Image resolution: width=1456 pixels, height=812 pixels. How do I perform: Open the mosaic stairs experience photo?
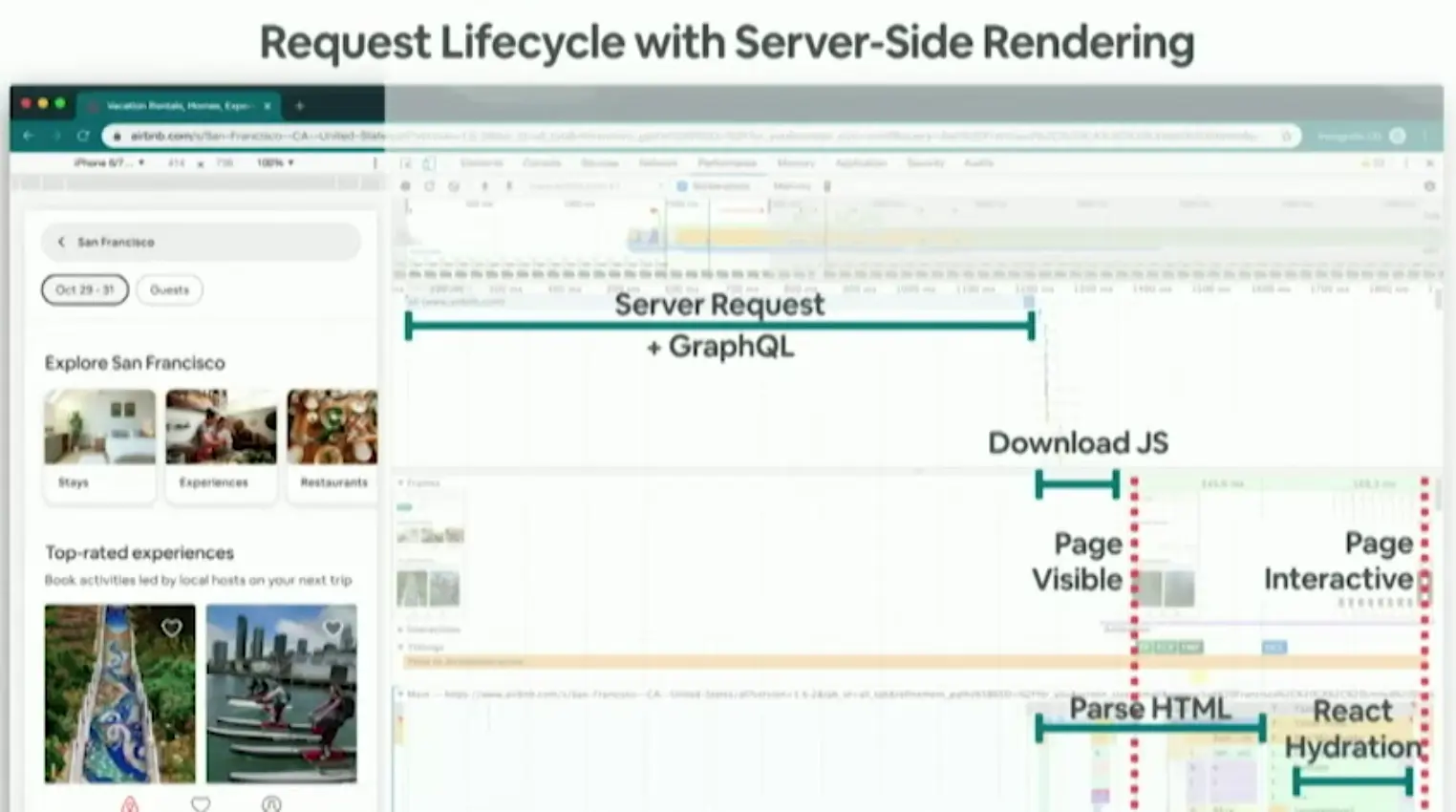point(119,694)
